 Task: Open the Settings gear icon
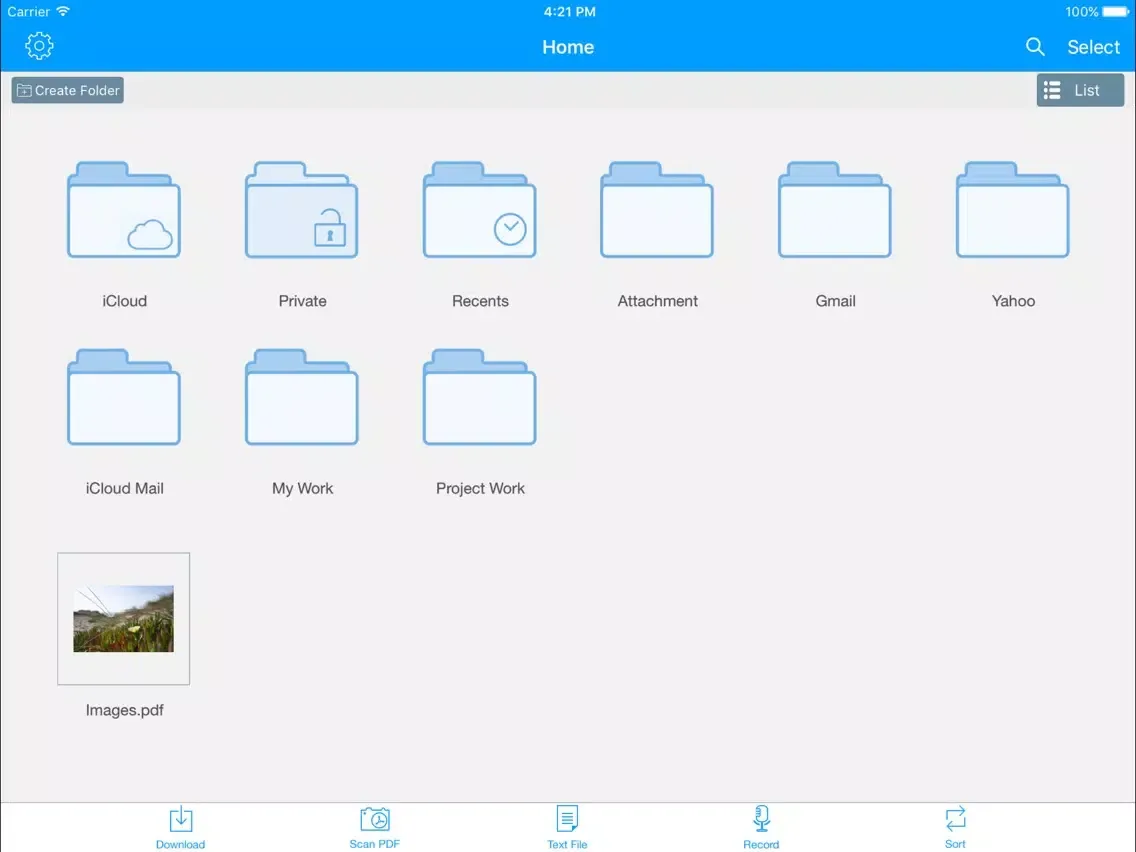[x=39, y=45]
